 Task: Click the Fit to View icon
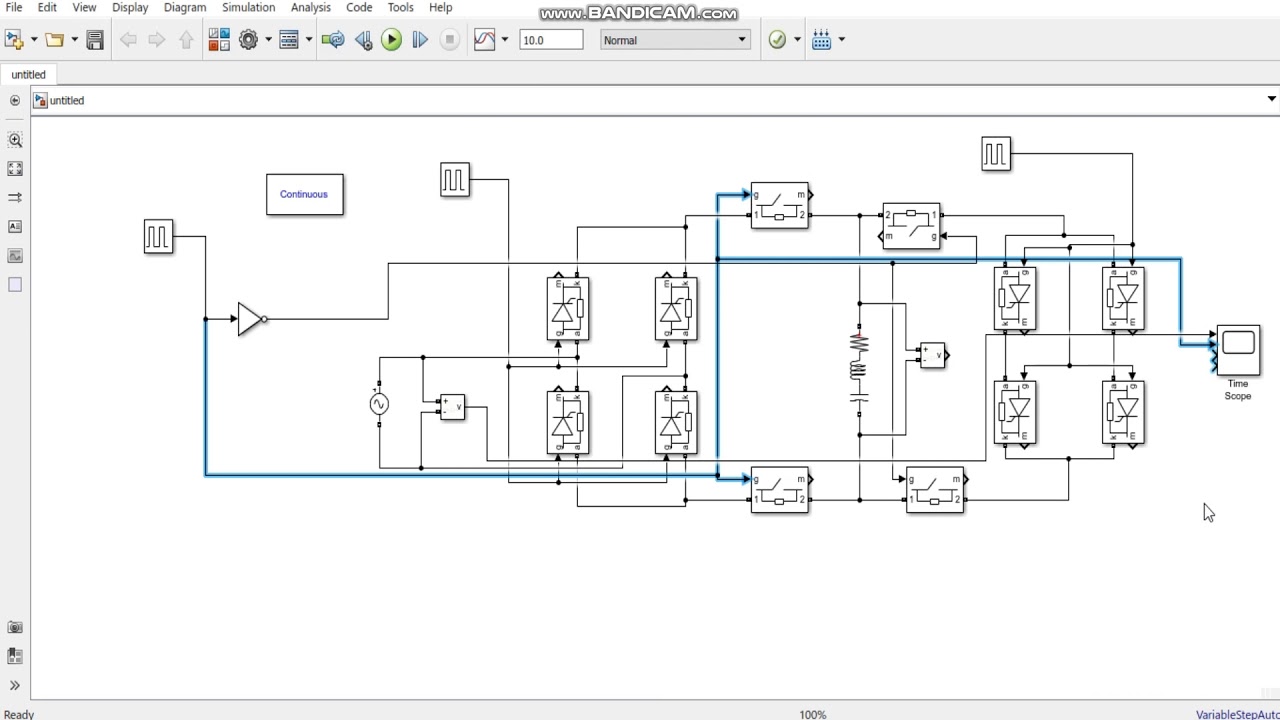point(15,169)
